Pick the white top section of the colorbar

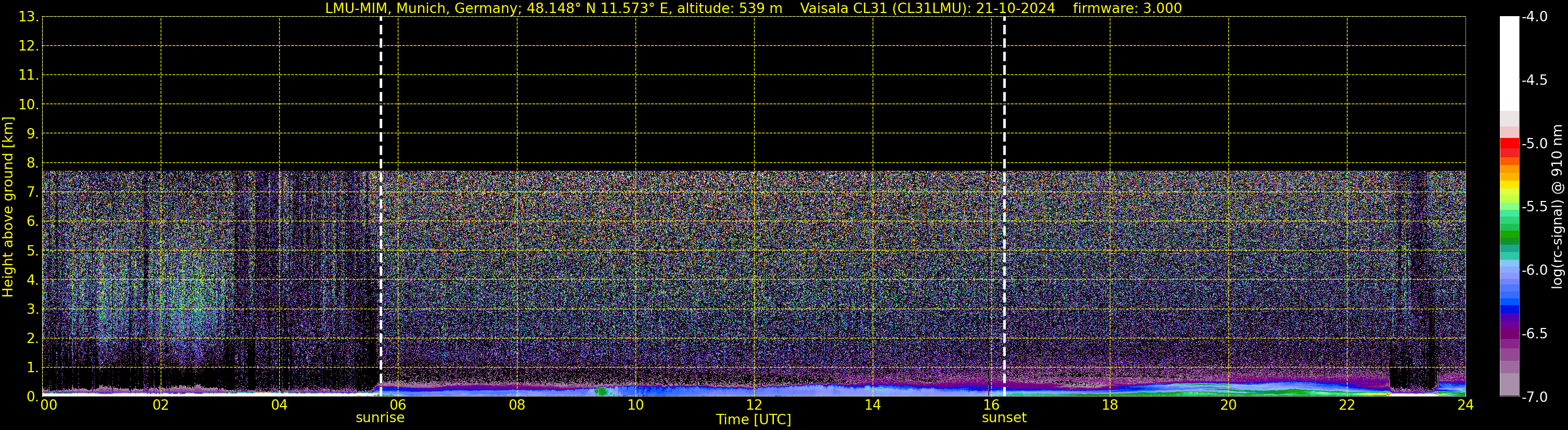click(x=1509, y=61)
